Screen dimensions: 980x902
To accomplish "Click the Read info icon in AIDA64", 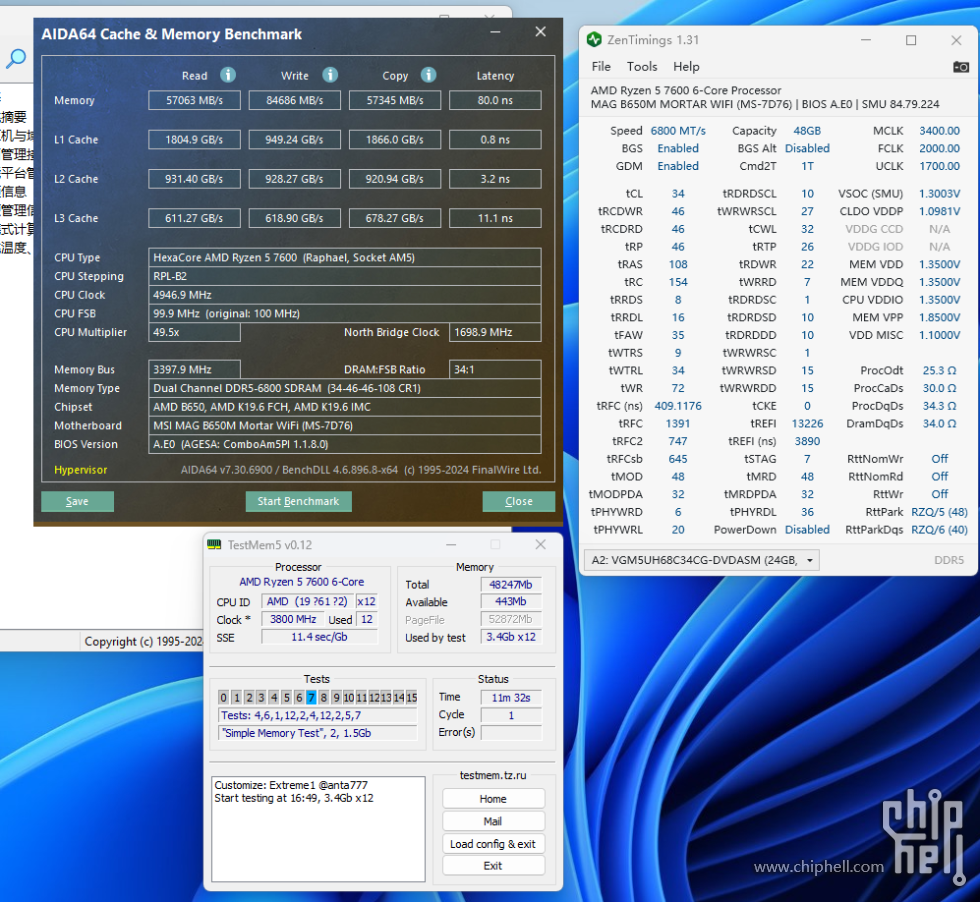I will pyautogui.click(x=228, y=75).
